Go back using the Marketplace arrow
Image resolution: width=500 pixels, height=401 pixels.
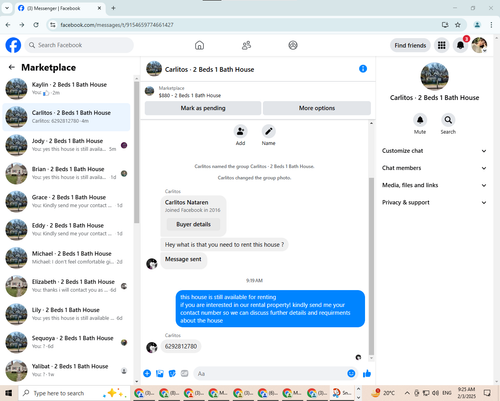12,67
